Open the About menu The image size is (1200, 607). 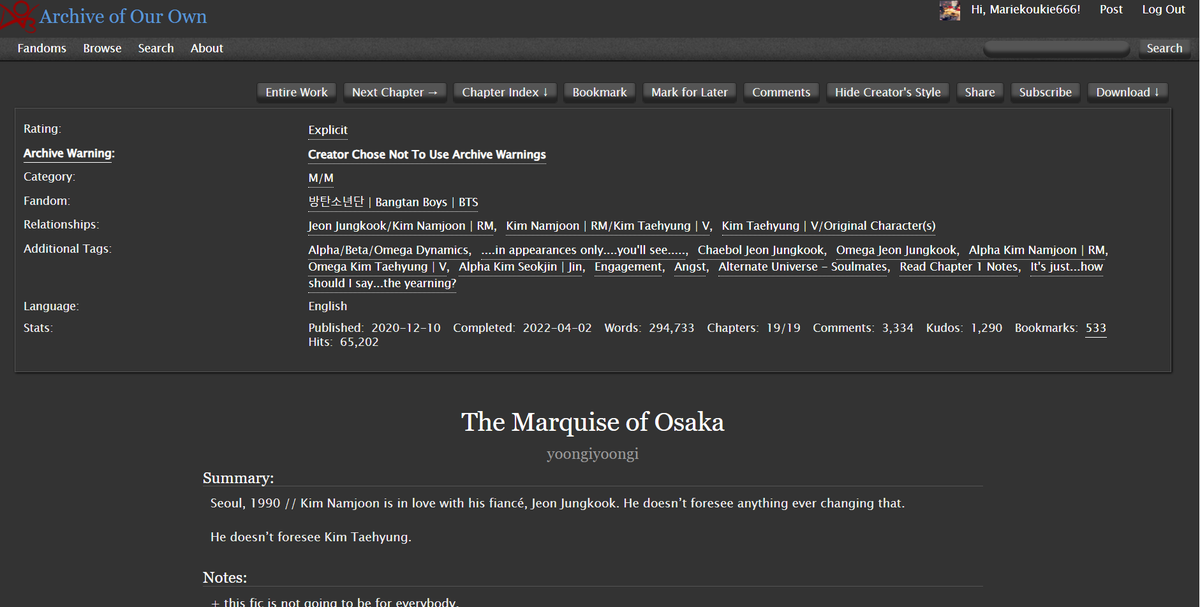tap(207, 48)
